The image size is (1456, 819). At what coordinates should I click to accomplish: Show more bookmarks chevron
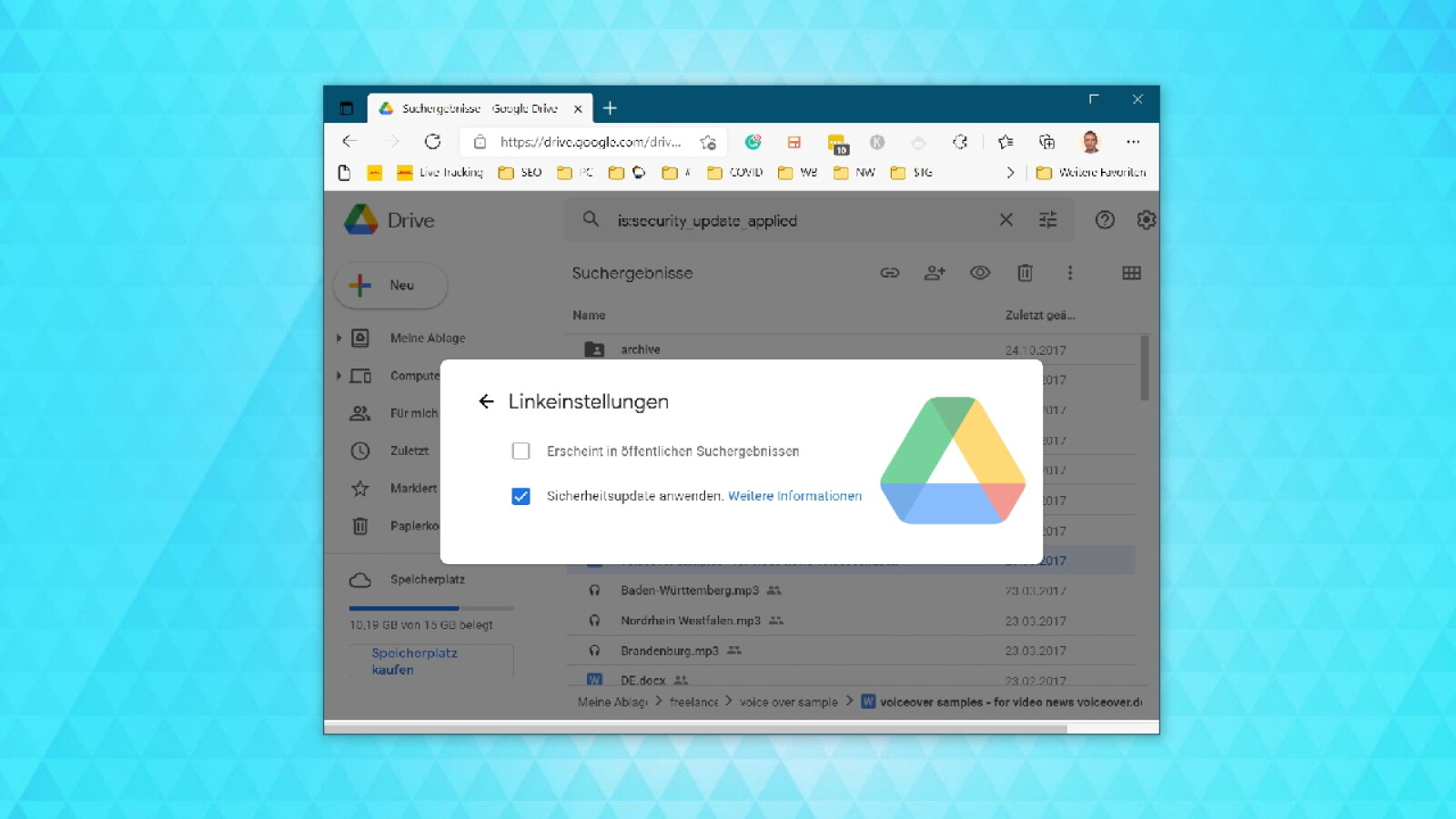[1010, 172]
